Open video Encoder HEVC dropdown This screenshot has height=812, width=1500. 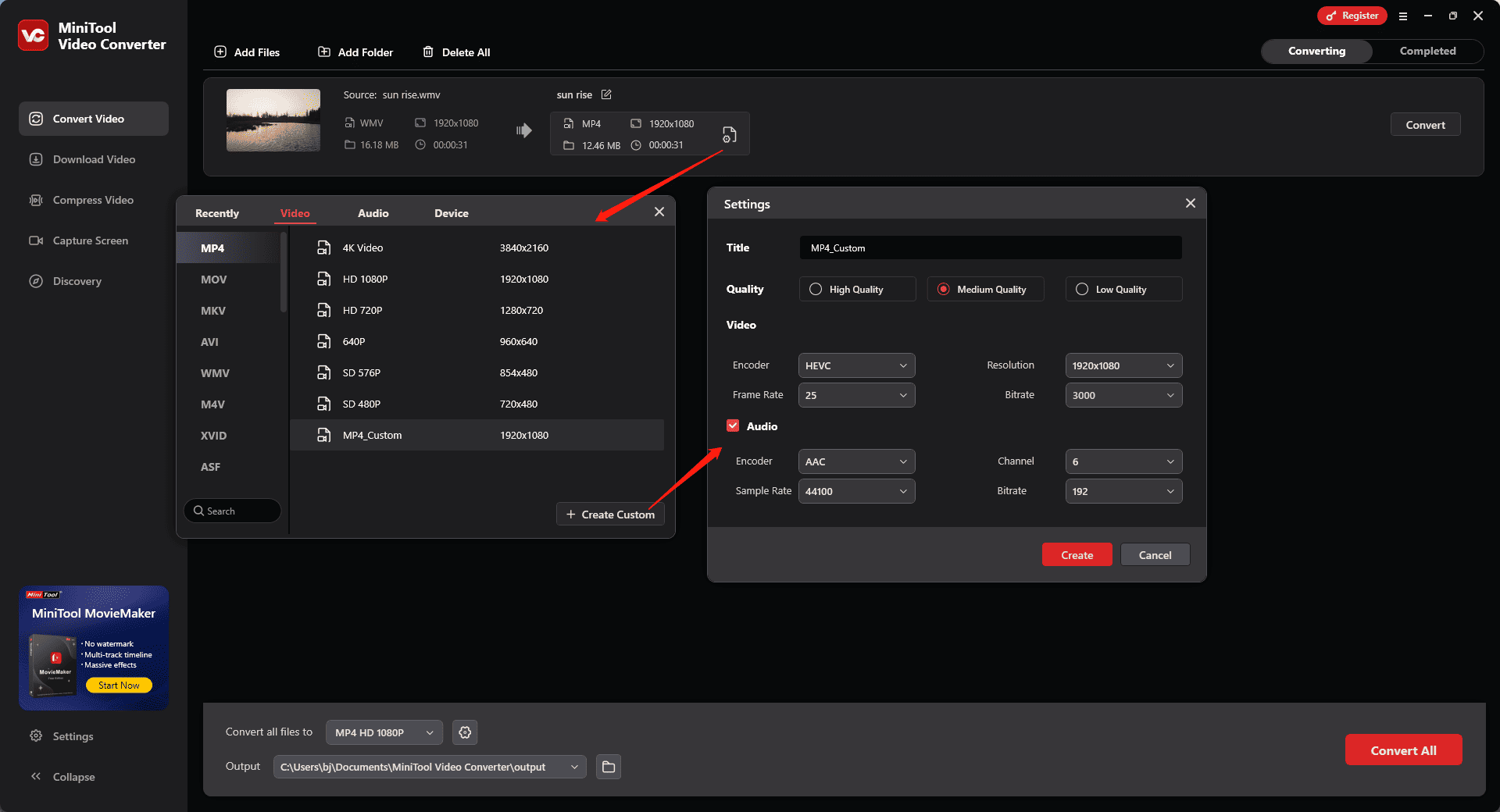click(856, 365)
